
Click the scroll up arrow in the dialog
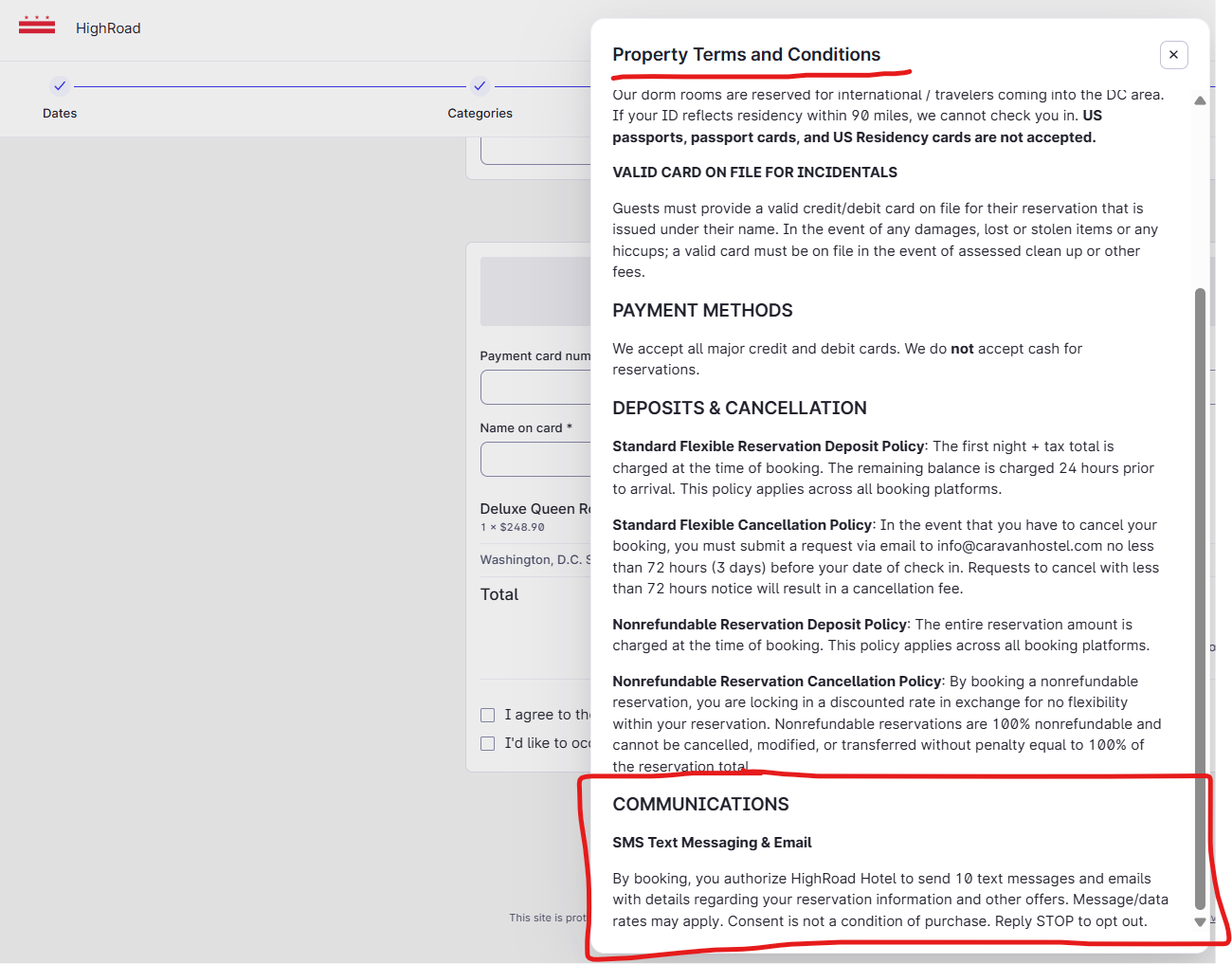[1200, 100]
